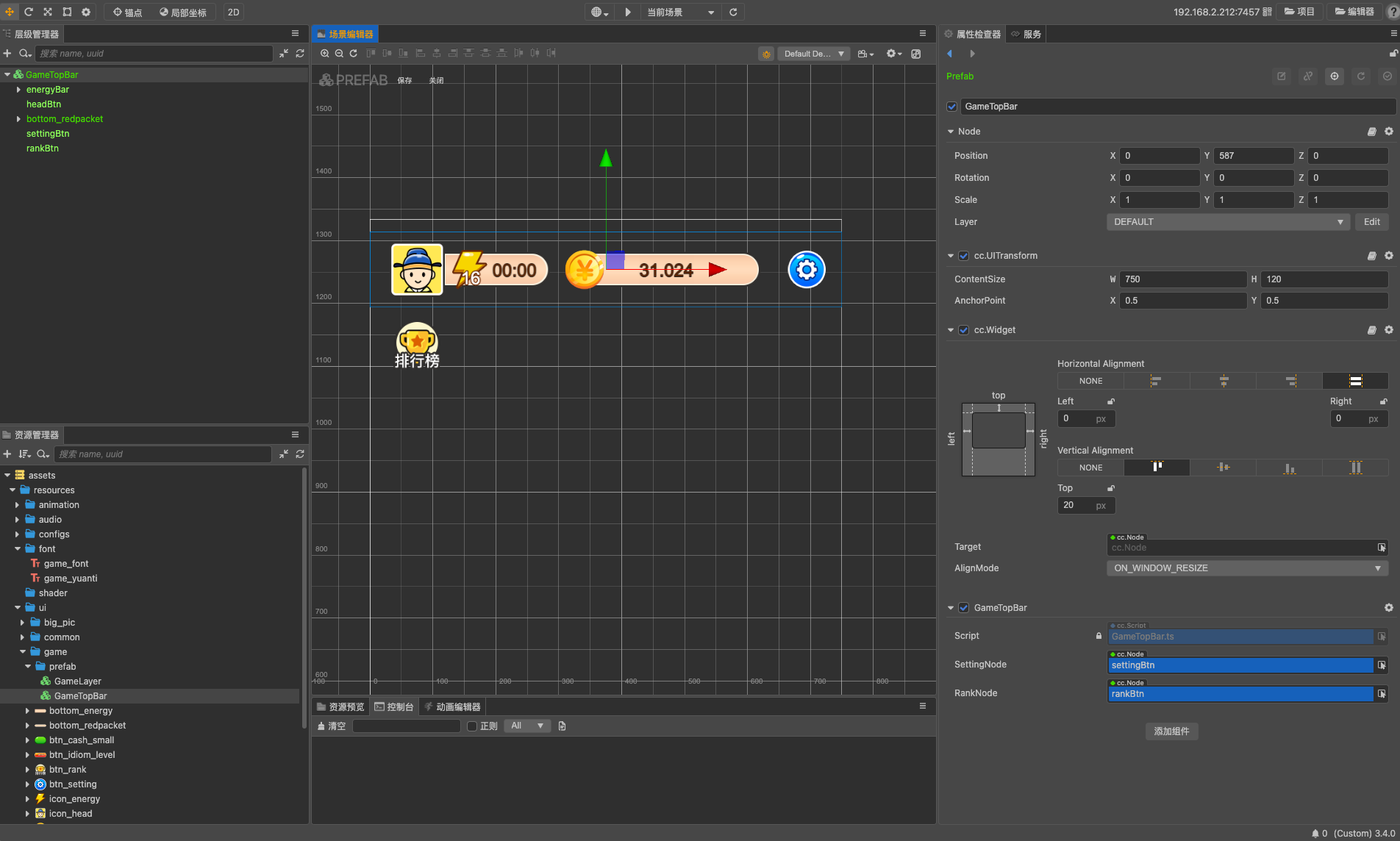Screen dimensions: 1400x841
Task: Click the add component button
Action: pyautogui.click(x=1171, y=731)
